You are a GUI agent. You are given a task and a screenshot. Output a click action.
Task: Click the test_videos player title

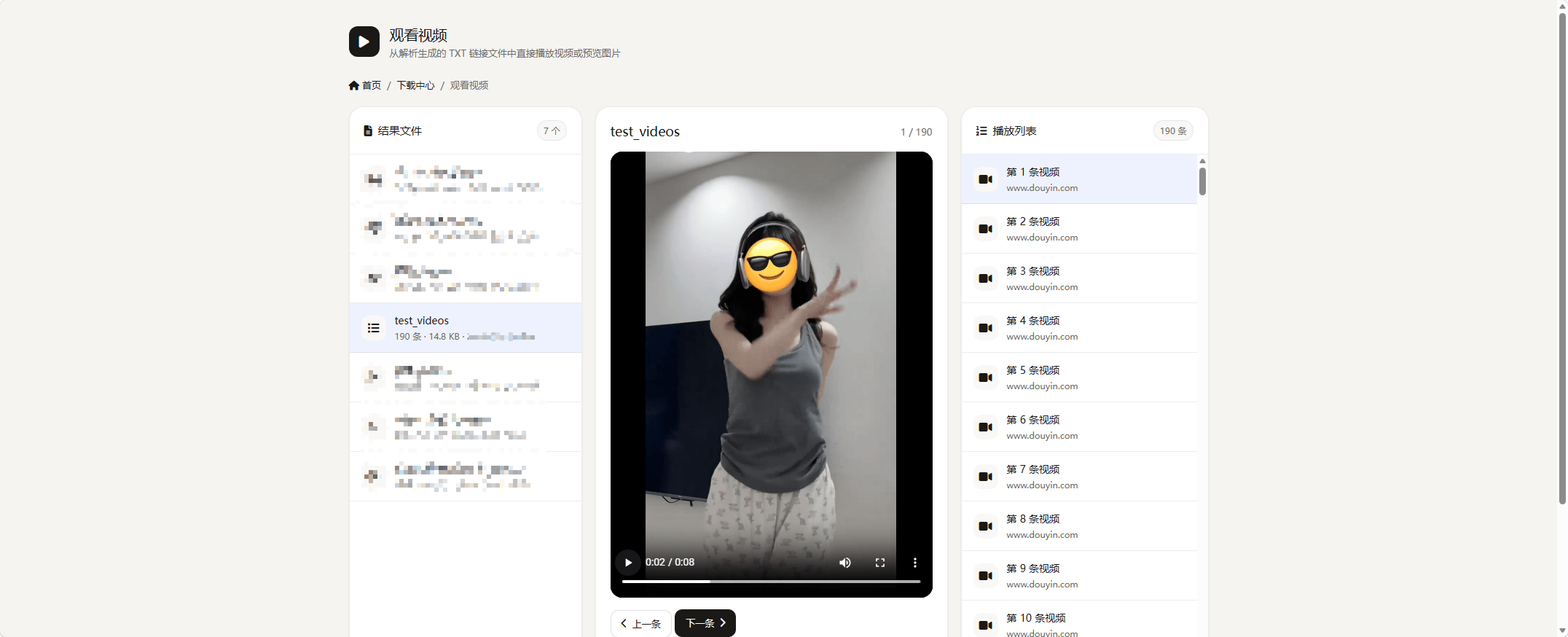coord(645,131)
